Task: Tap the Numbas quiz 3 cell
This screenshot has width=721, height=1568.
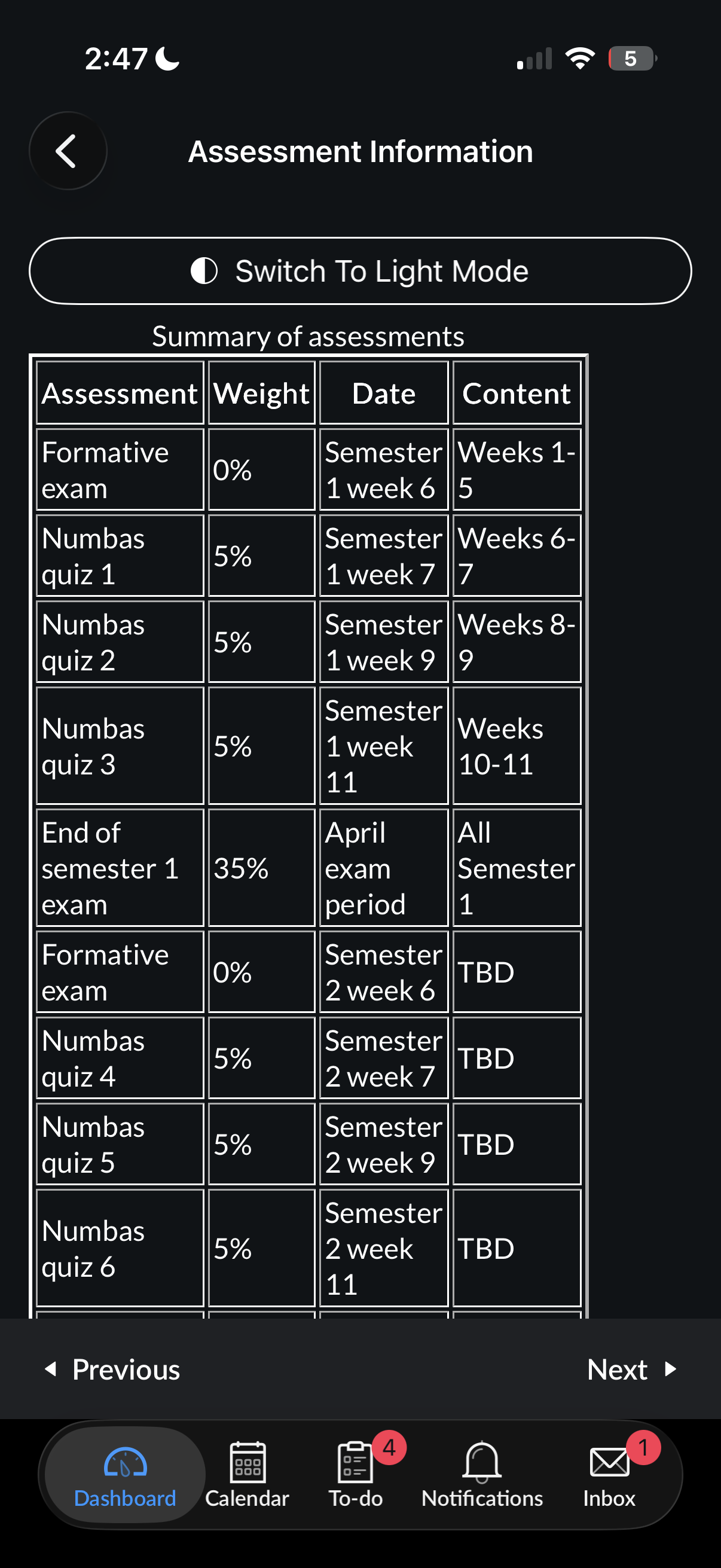Action: pyautogui.click(x=120, y=746)
